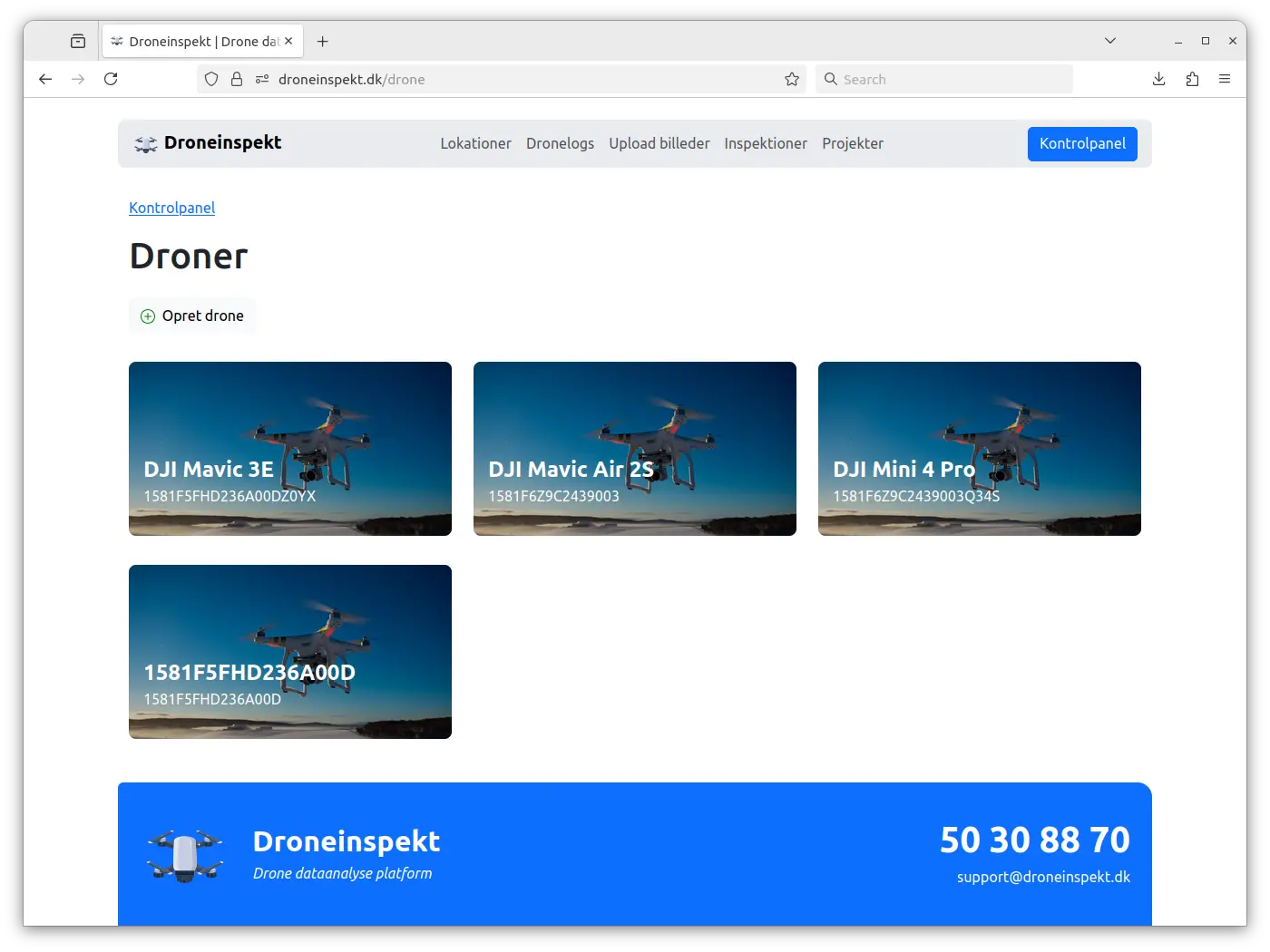1270x952 pixels.
Task: Bookmark the page with the star icon
Action: tap(792, 79)
